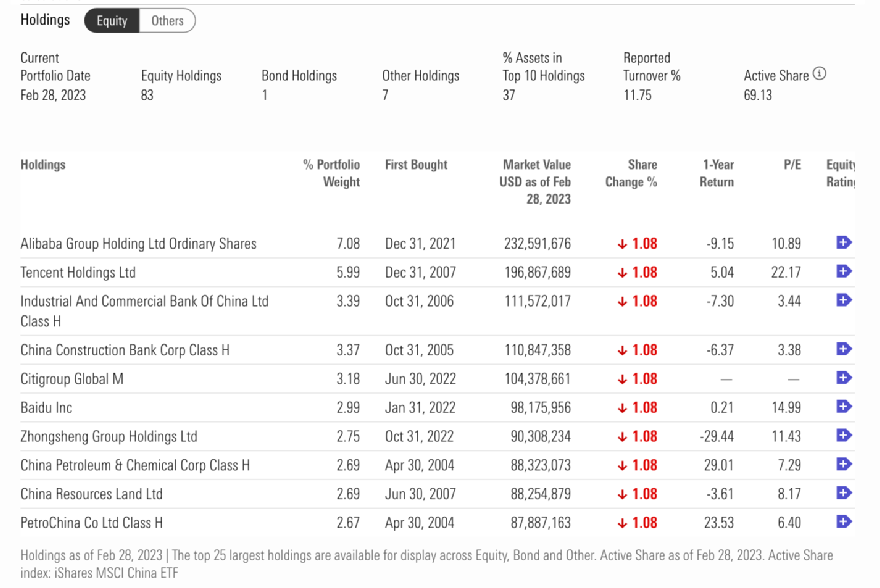Click equity rating icon for Baidu Inc
Screen dimensions: 880x588
(843, 407)
